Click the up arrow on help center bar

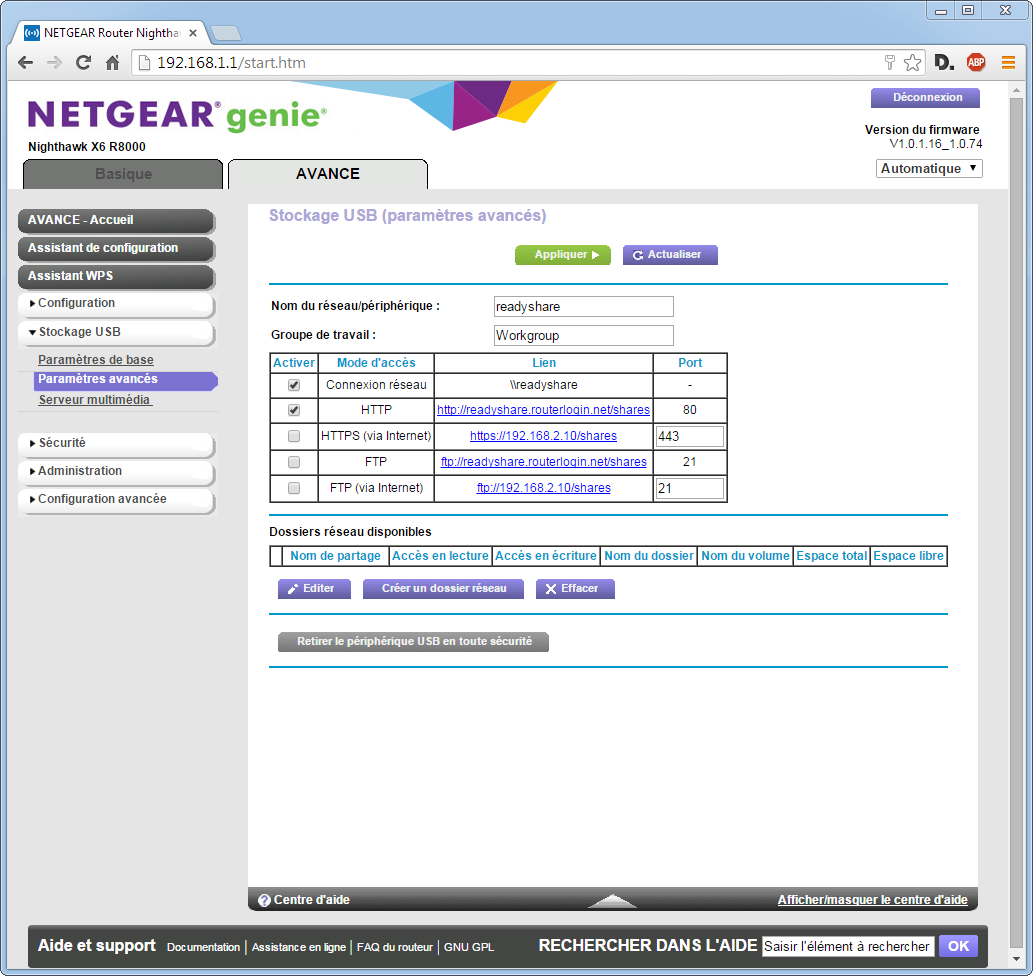tap(612, 901)
